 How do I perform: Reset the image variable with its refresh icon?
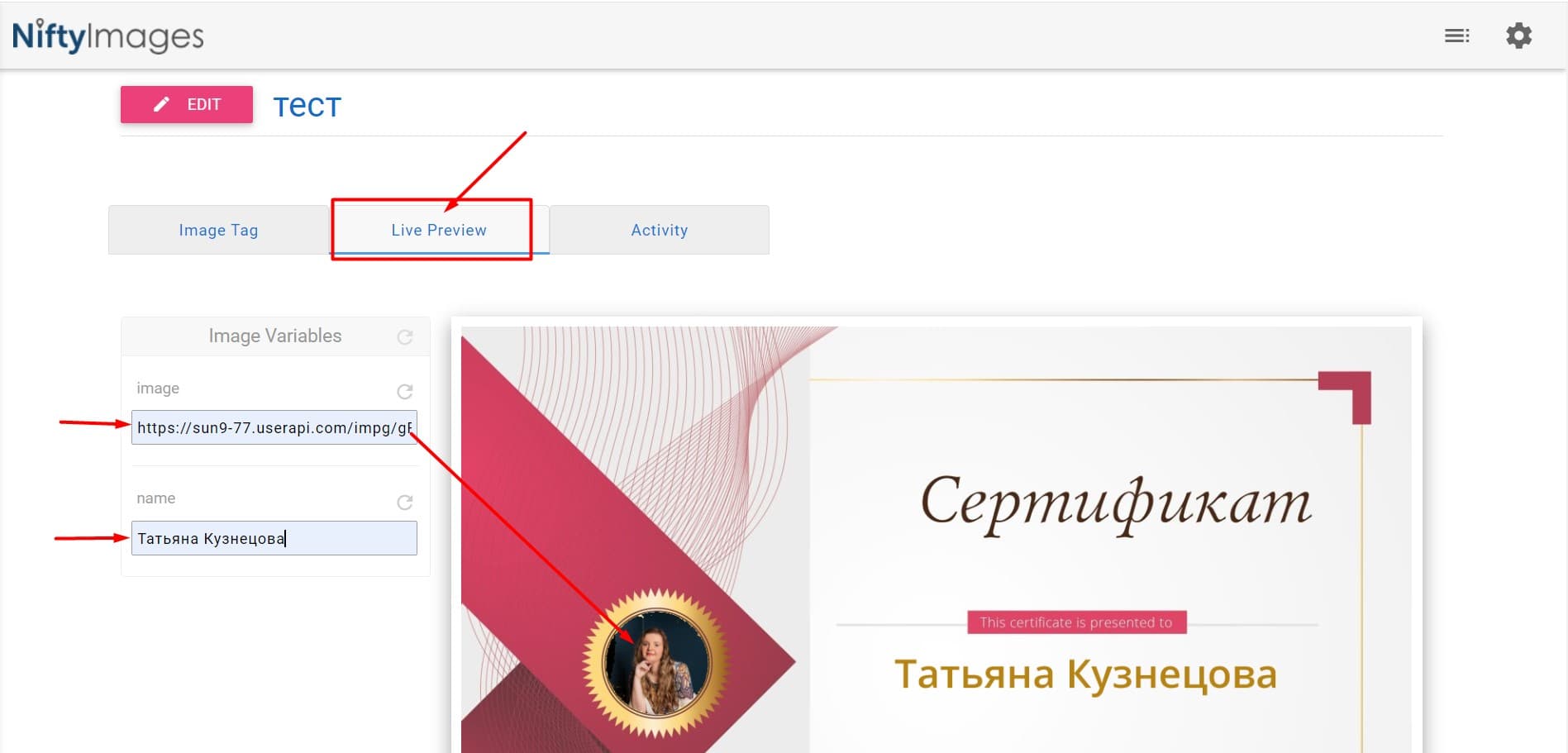[405, 391]
